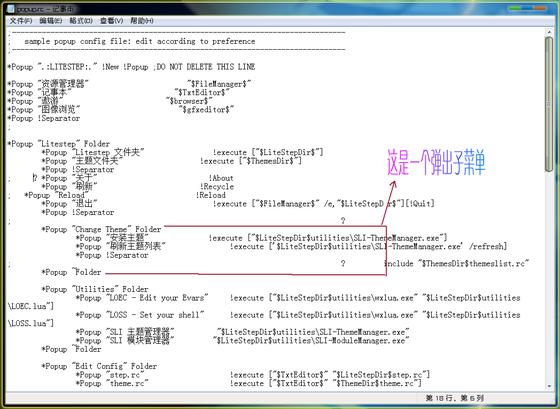Viewport: 560px width, 409px height.
Task: Click the SLI-ModuleManager.exe path text
Action: tap(311, 341)
